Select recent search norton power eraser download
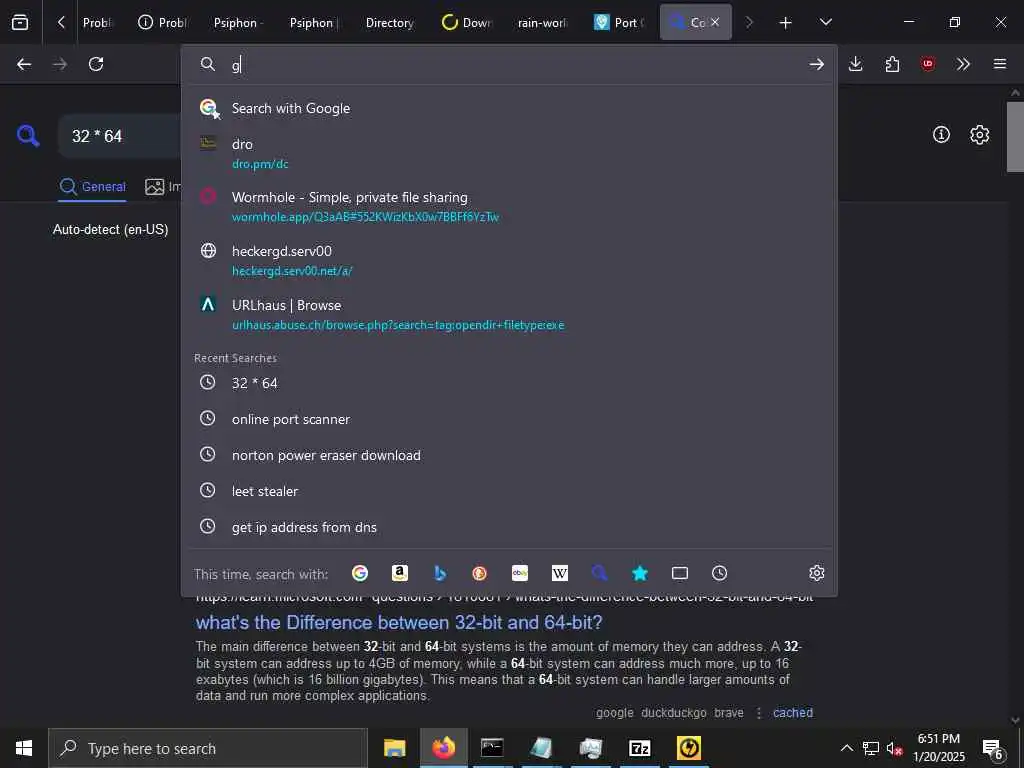 [x=509, y=455]
